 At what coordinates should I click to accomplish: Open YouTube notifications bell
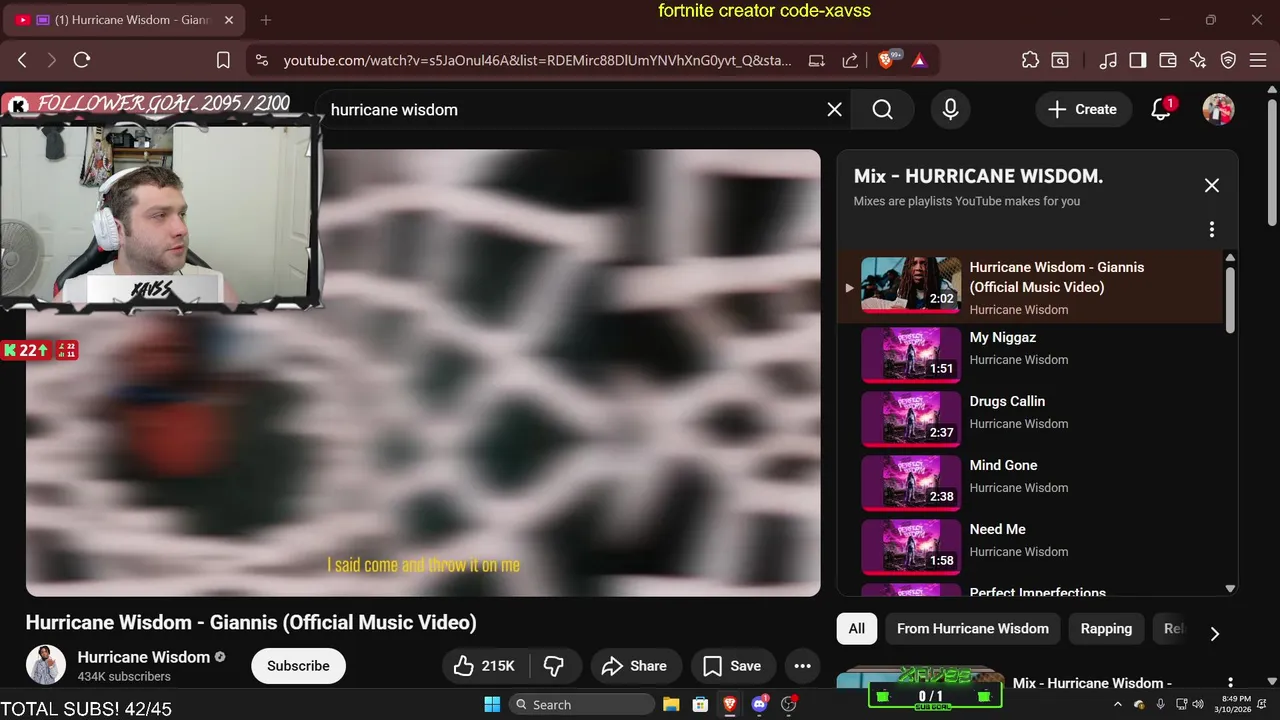coord(1161,110)
